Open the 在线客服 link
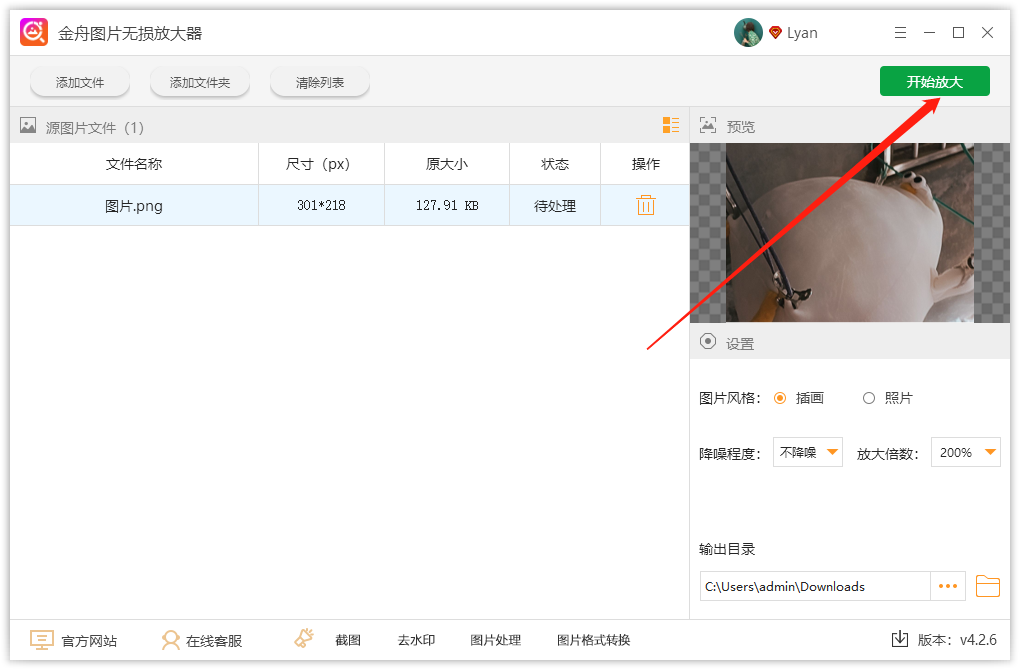The image size is (1020, 670). [214, 641]
